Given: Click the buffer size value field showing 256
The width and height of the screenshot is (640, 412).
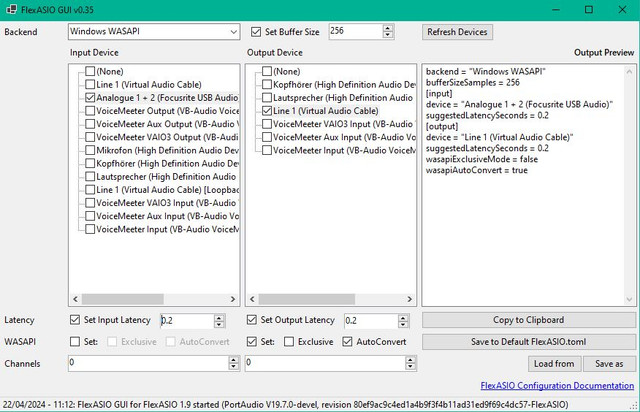Looking at the screenshot, I should (x=355, y=31).
